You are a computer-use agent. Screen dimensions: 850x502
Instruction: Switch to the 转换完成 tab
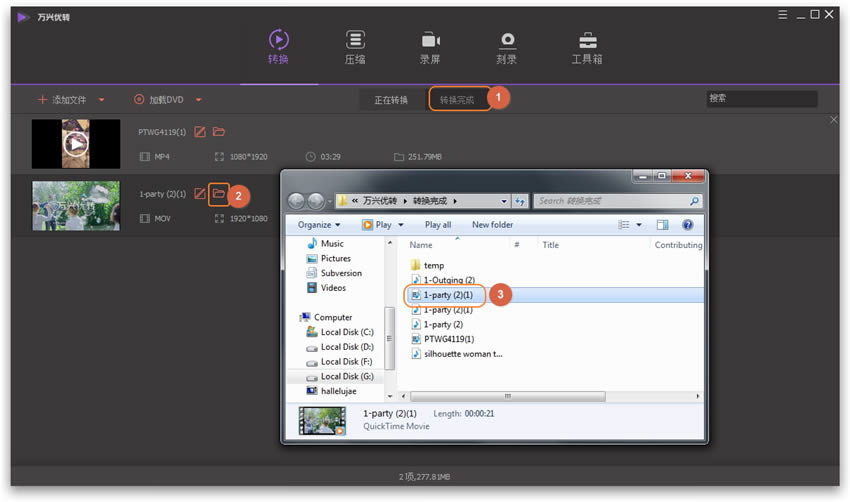(x=458, y=100)
